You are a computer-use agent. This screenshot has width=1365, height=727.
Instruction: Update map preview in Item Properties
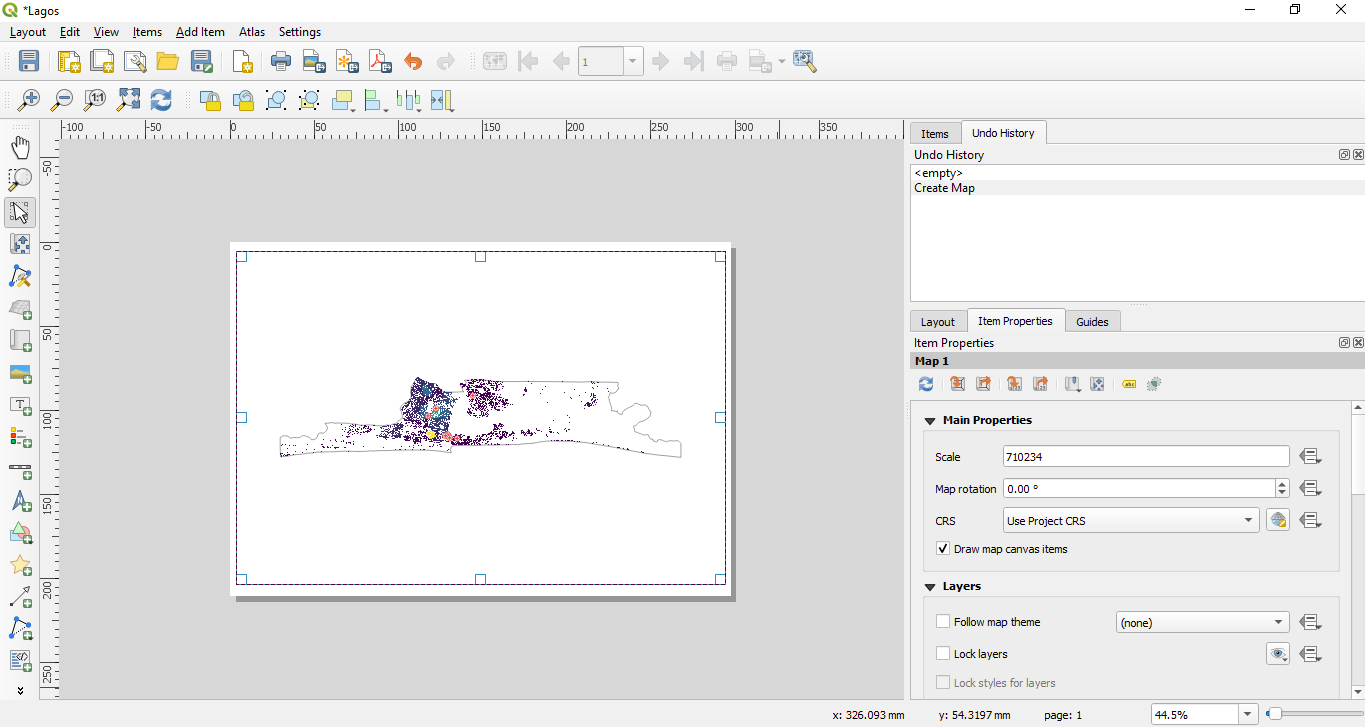click(926, 384)
